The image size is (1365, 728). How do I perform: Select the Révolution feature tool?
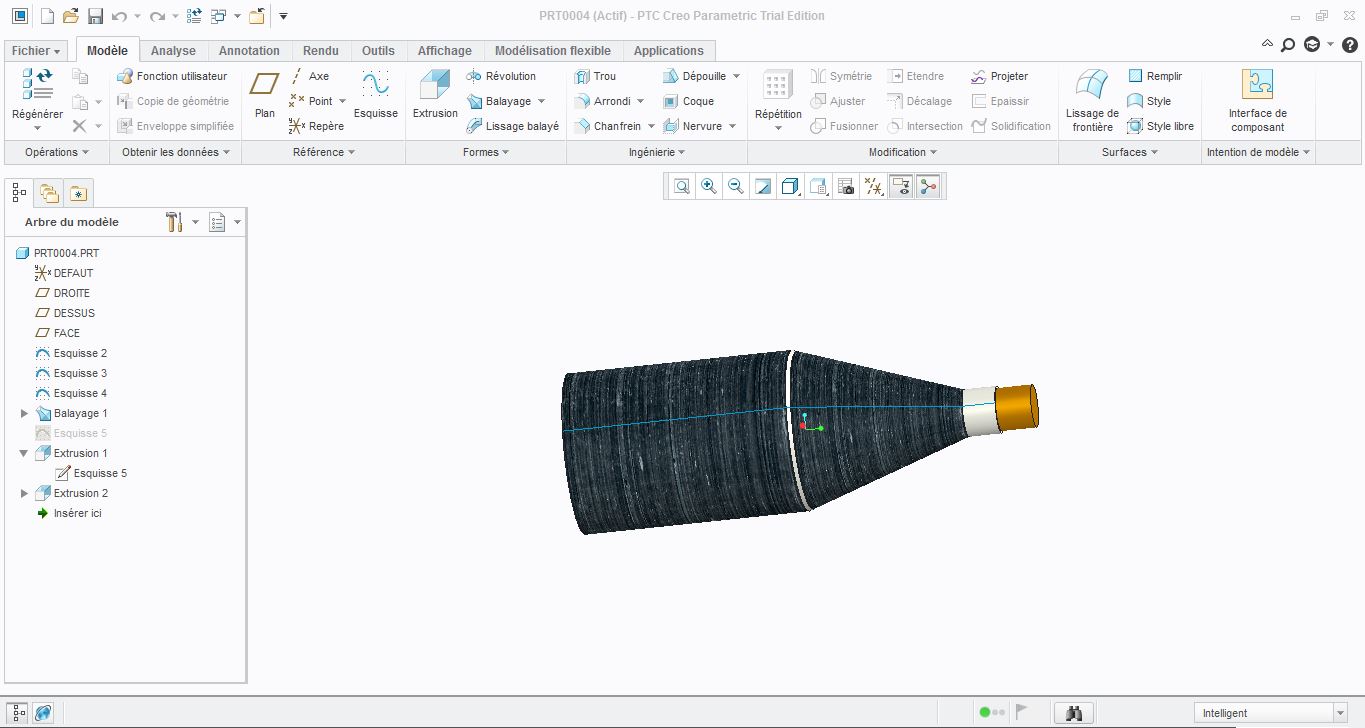click(501, 76)
